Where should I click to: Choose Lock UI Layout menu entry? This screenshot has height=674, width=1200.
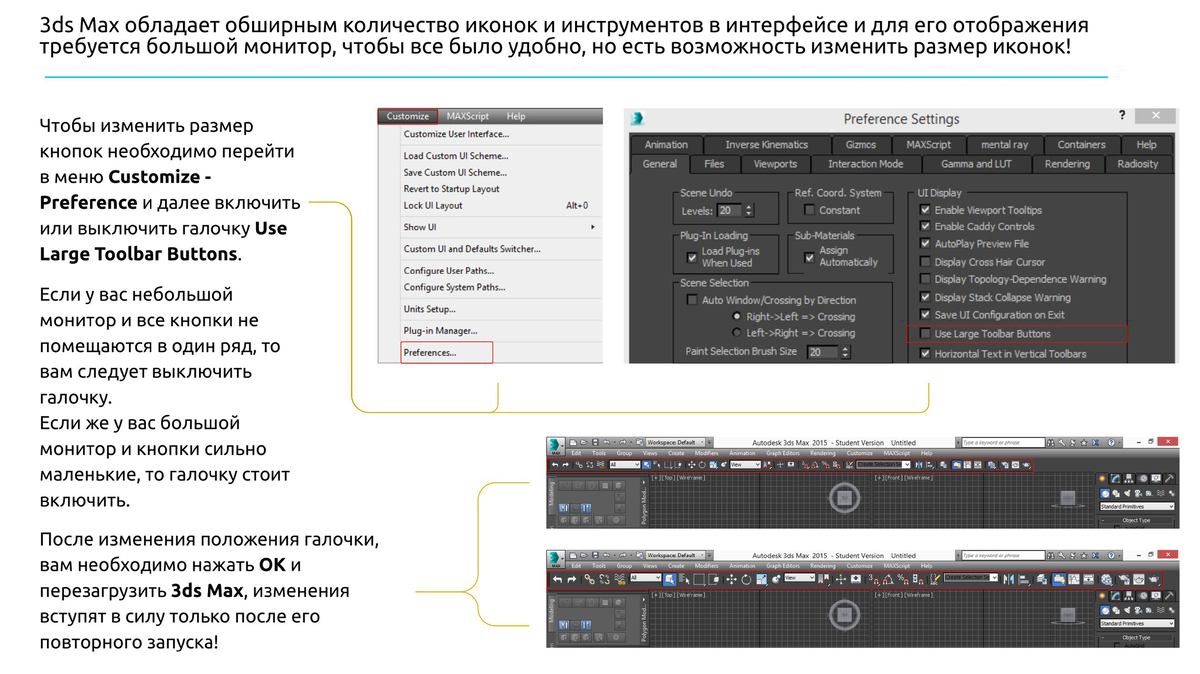[x=433, y=205]
